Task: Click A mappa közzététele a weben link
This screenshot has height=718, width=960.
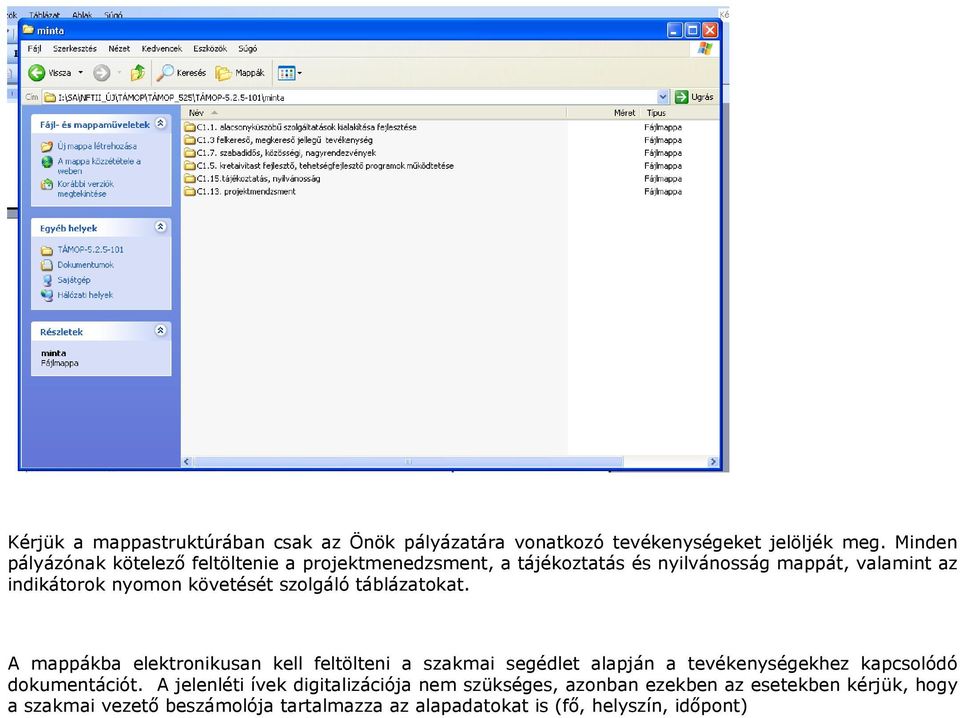Action: [99, 166]
